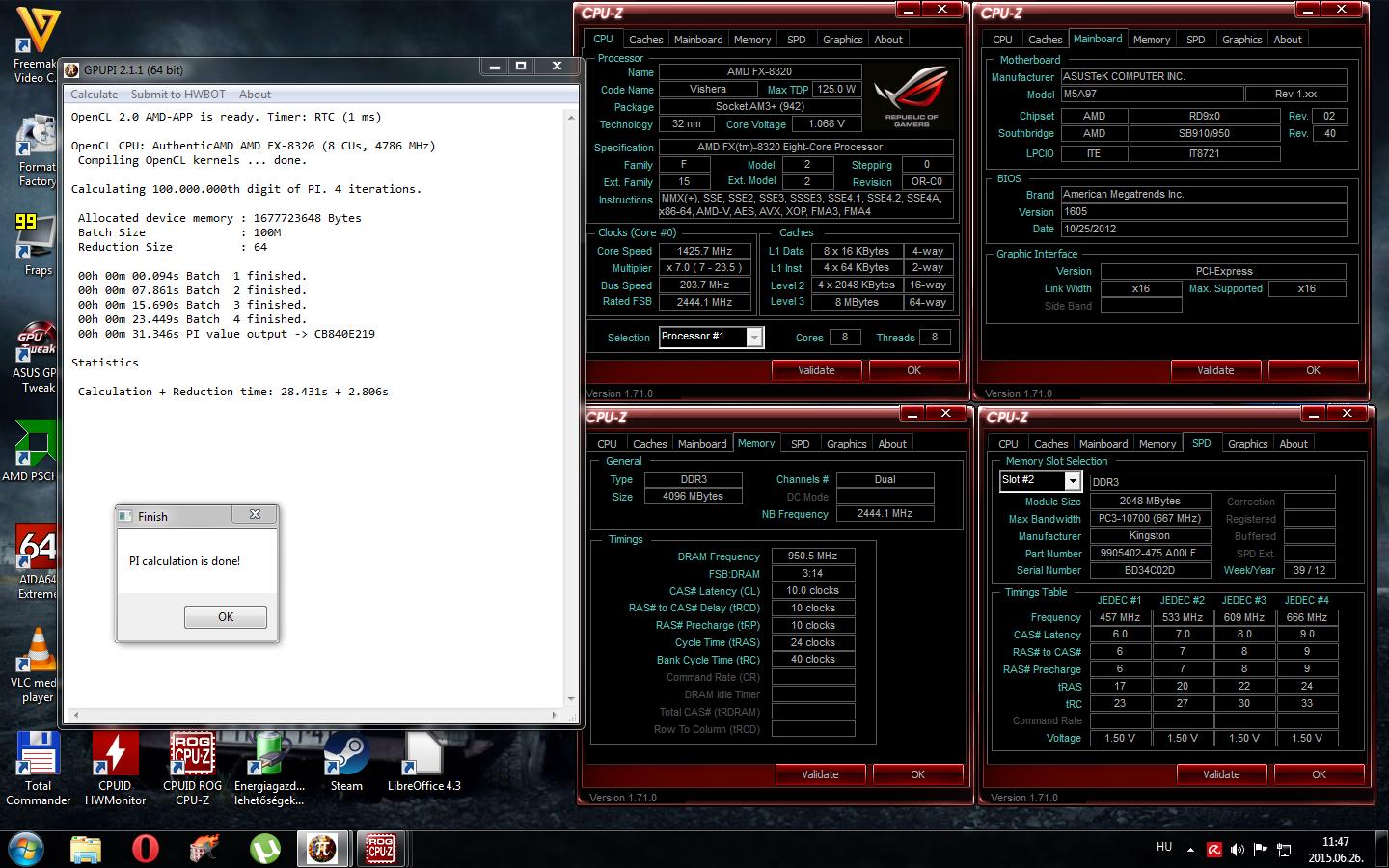Image resolution: width=1389 pixels, height=868 pixels.
Task: Open uTorrent from the taskbar
Action: pos(263,849)
